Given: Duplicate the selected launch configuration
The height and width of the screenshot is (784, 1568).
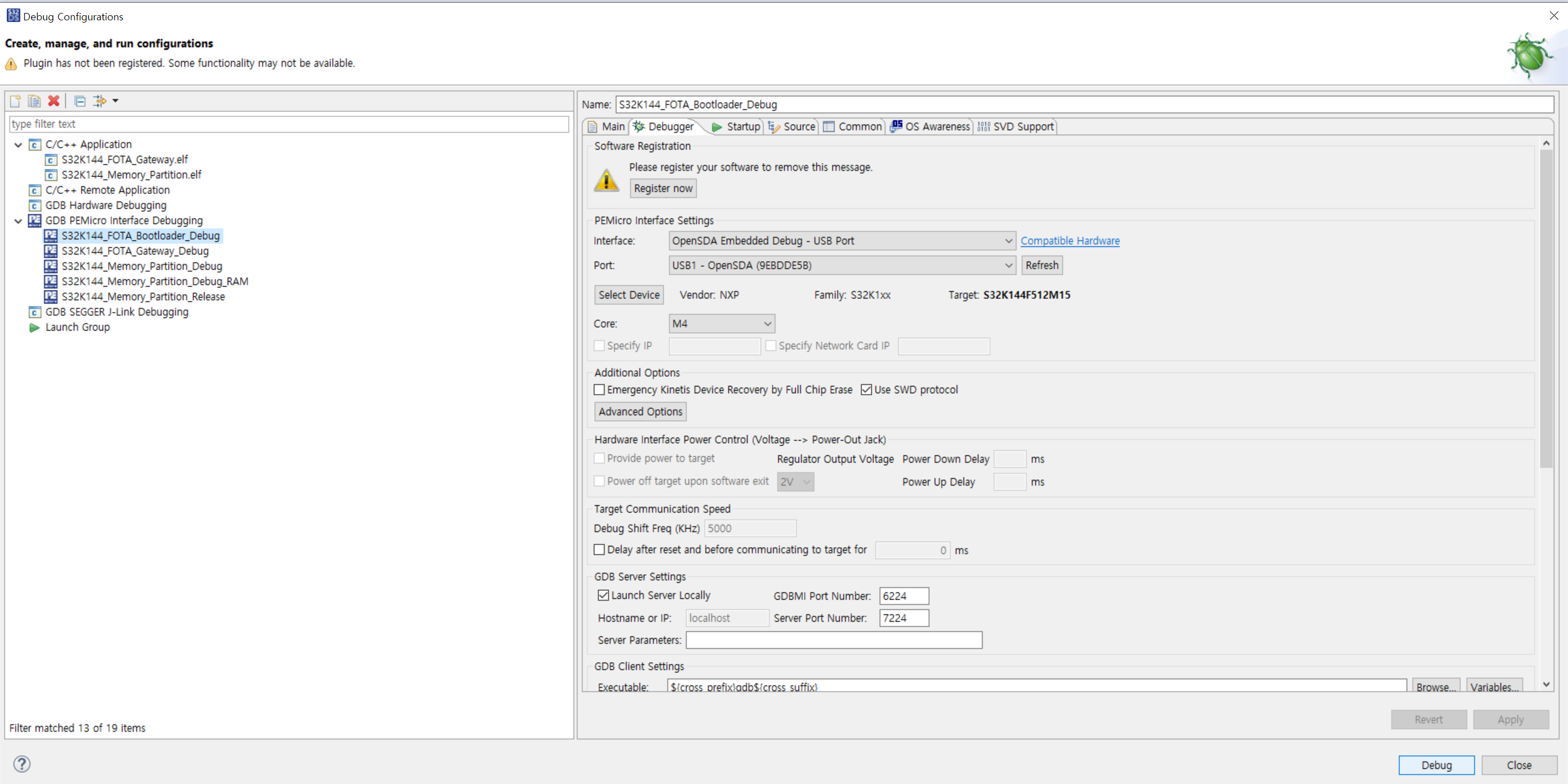Looking at the screenshot, I should click(x=34, y=100).
